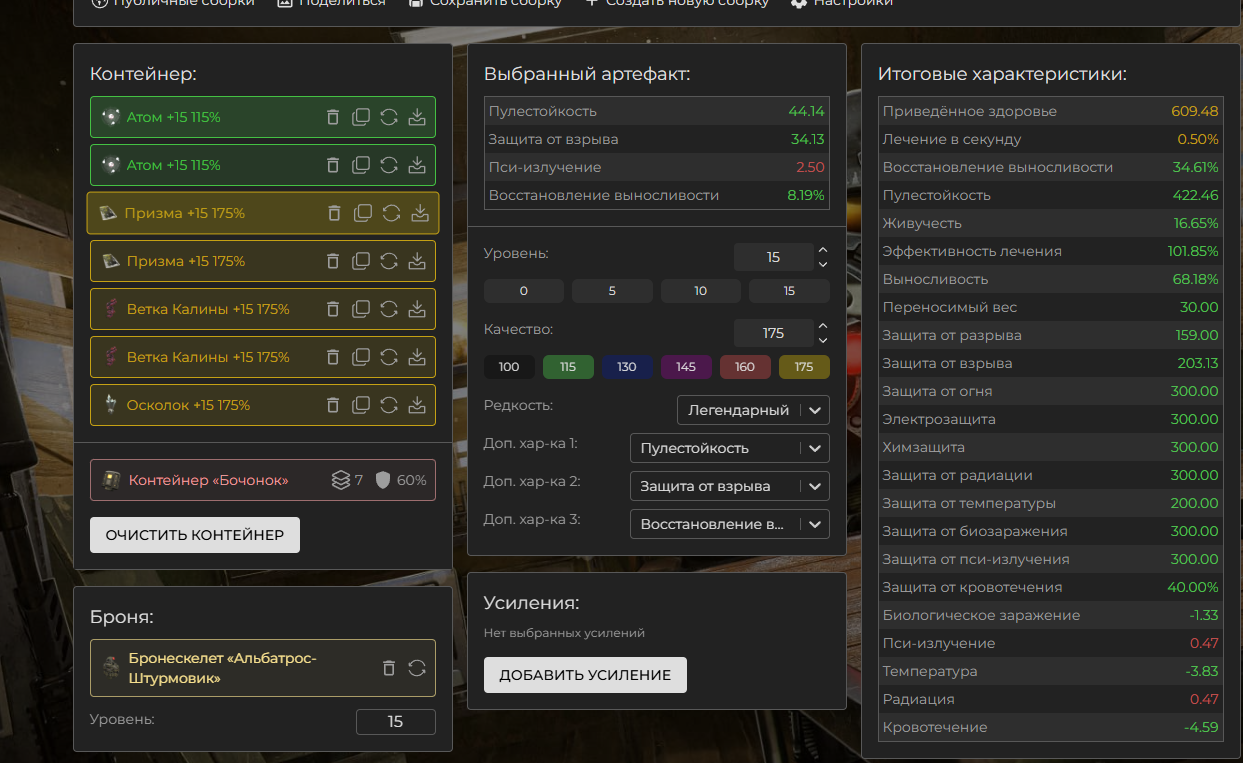Open Доп. хар-ка 2 dropdown
Viewport: 1243px width, 763px height.
(730, 486)
